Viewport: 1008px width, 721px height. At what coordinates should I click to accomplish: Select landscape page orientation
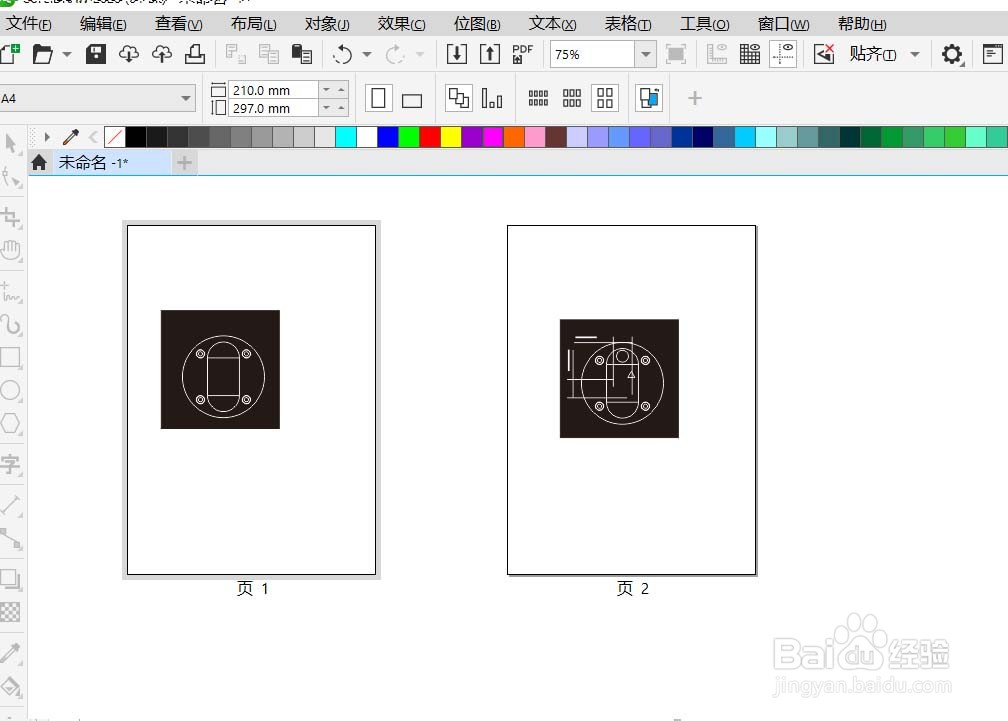(x=412, y=100)
